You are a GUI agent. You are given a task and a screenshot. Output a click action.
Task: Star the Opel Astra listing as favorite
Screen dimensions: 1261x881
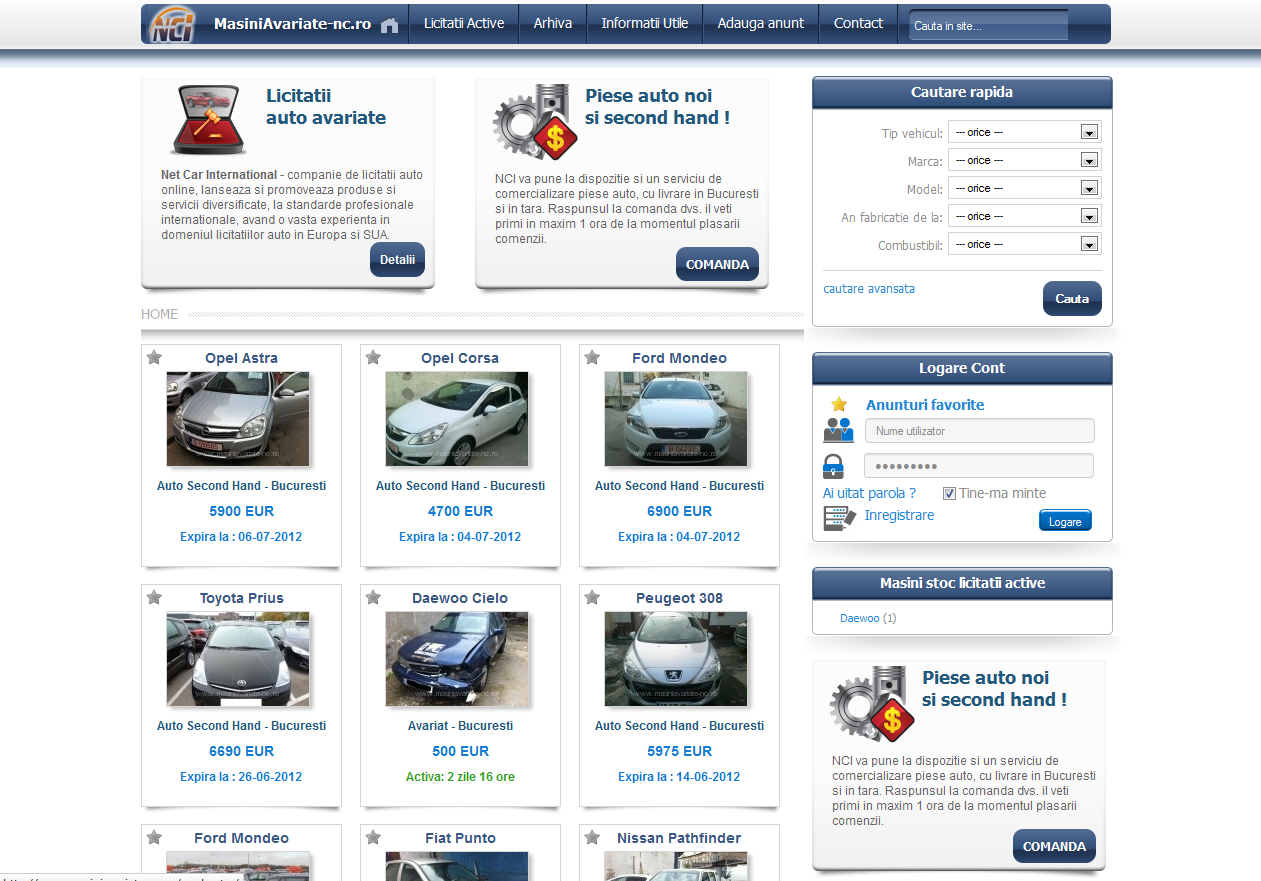[154, 358]
